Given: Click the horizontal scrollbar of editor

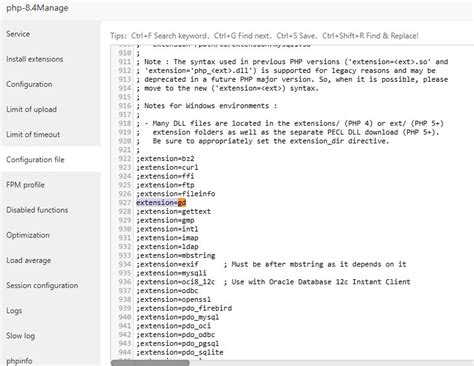Looking at the screenshot, I should point(150,363).
